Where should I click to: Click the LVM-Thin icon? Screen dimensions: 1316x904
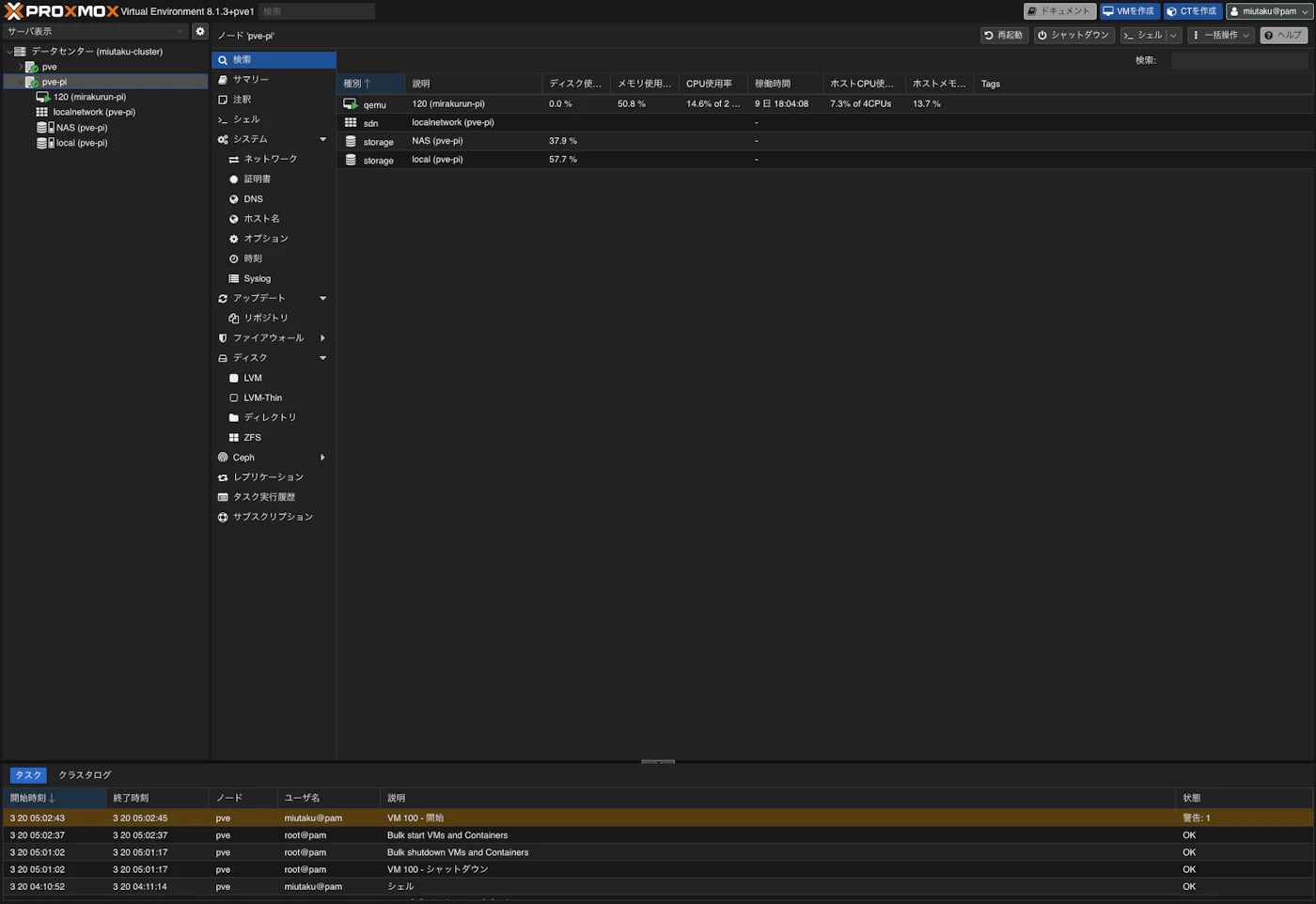tap(234, 397)
